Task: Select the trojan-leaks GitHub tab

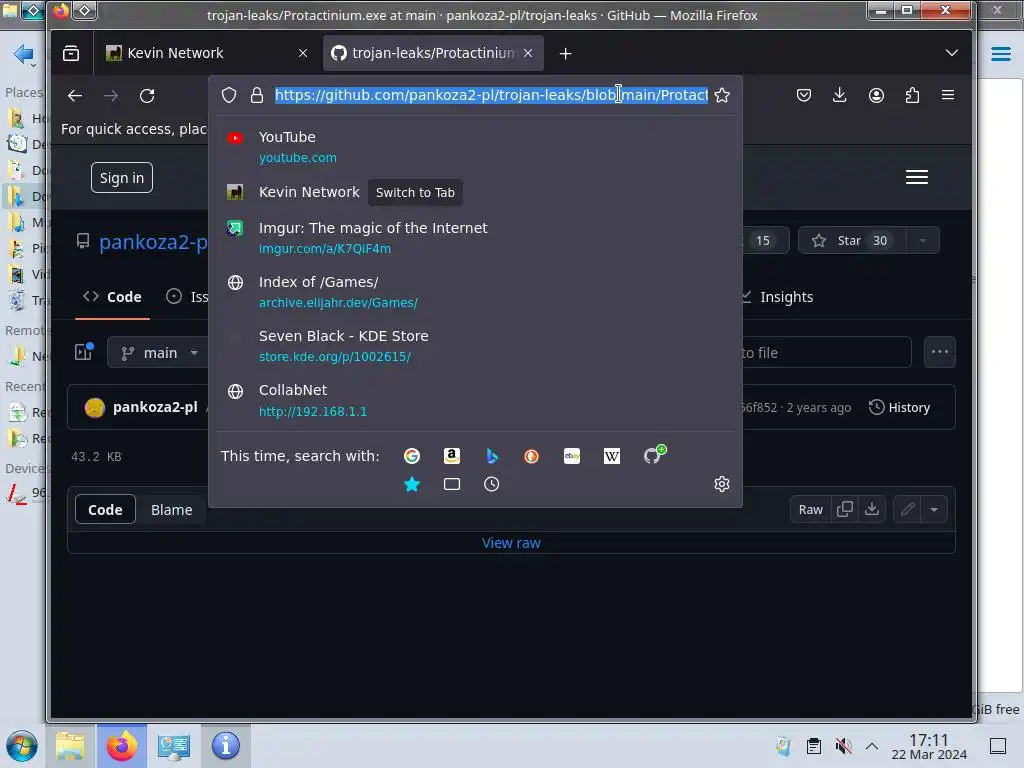Action: [433, 53]
